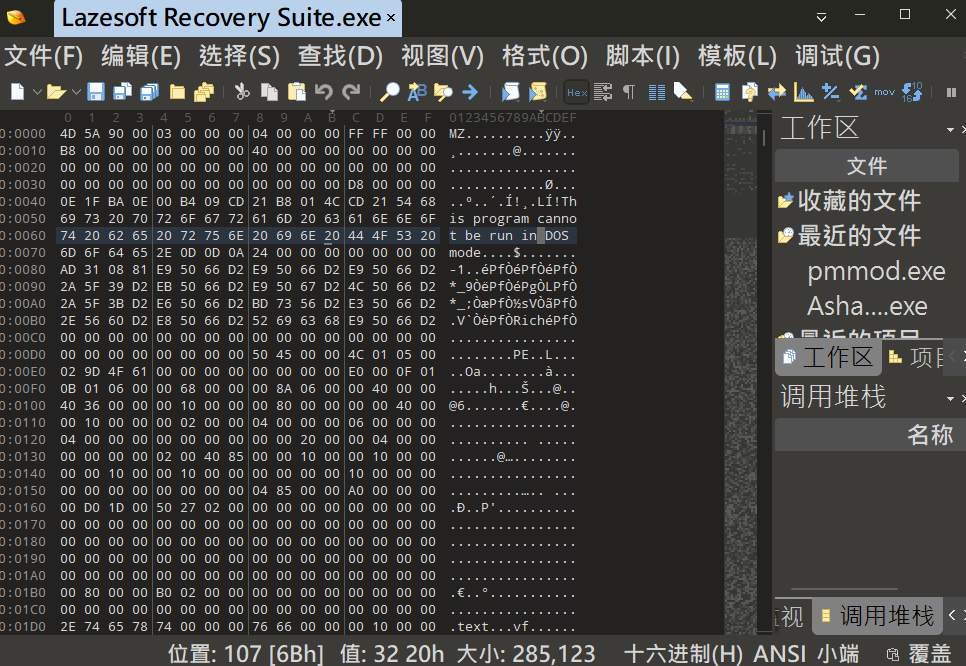Click the blue Goto arrow icon

pyautogui.click(x=470, y=92)
